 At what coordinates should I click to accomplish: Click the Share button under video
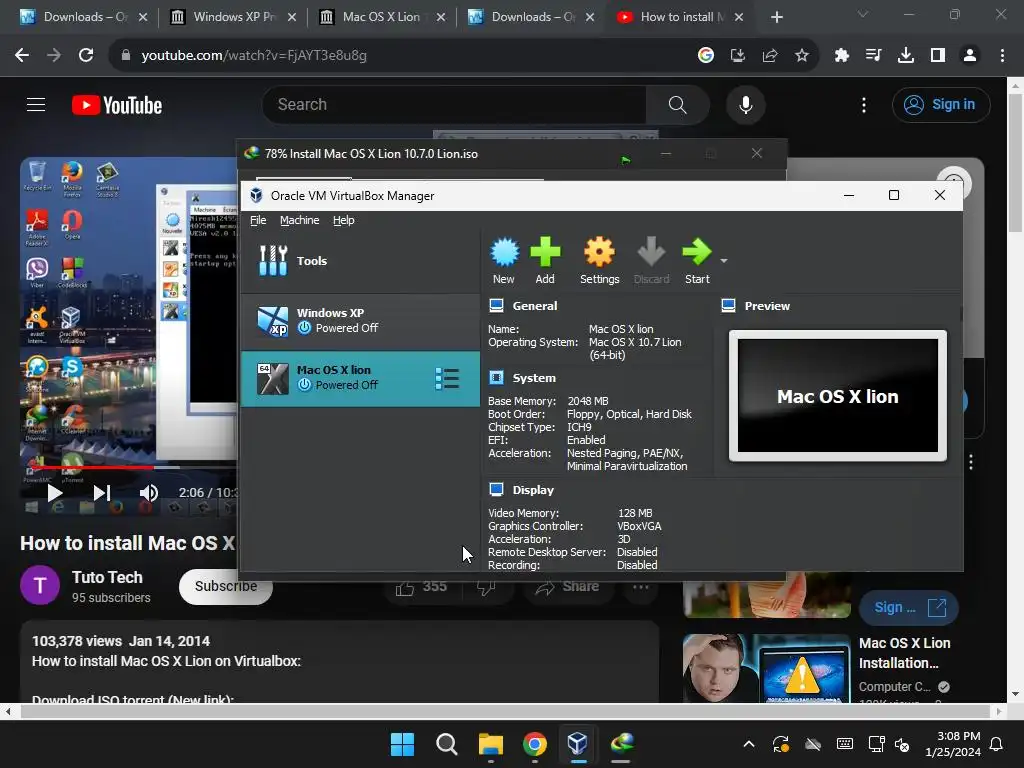pos(568,586)
